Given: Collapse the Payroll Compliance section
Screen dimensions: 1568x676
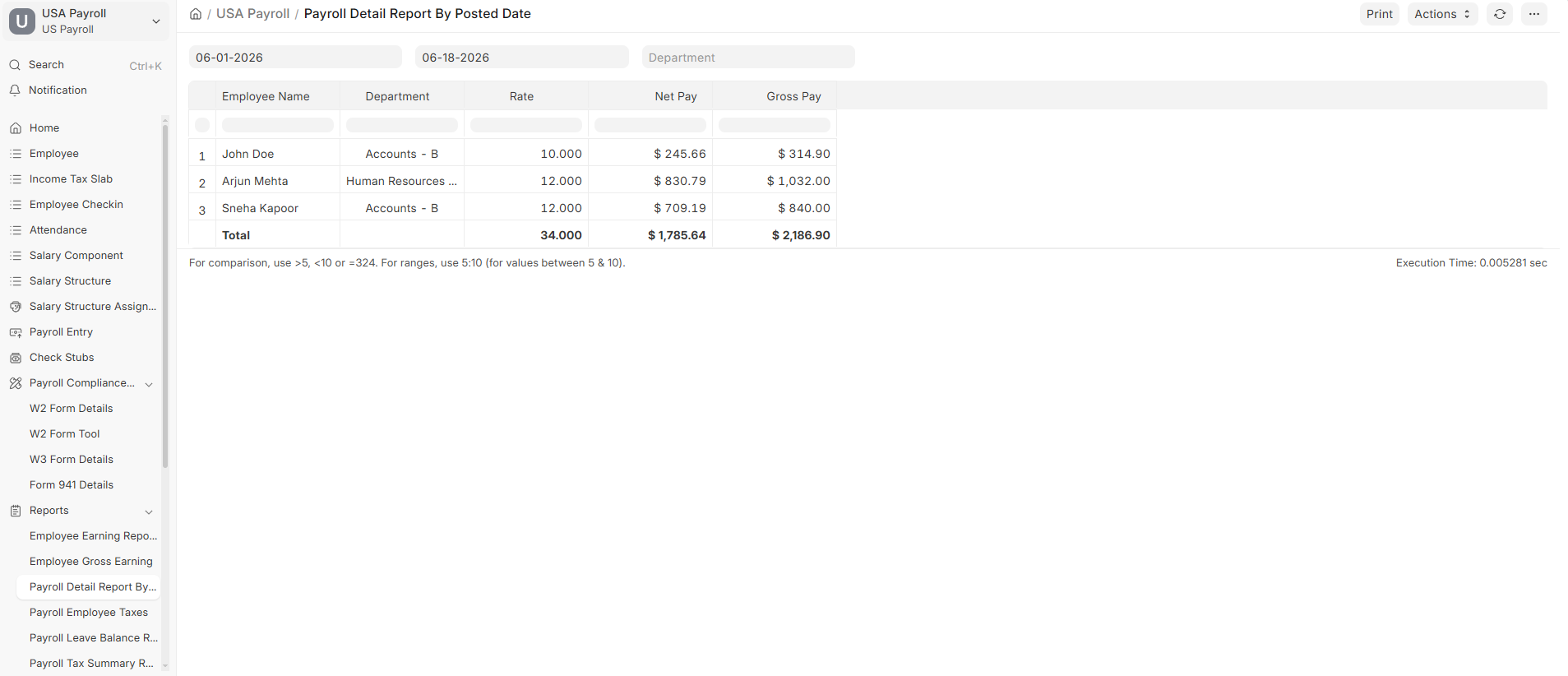Looking at the screenshot, I should (149, 384).
